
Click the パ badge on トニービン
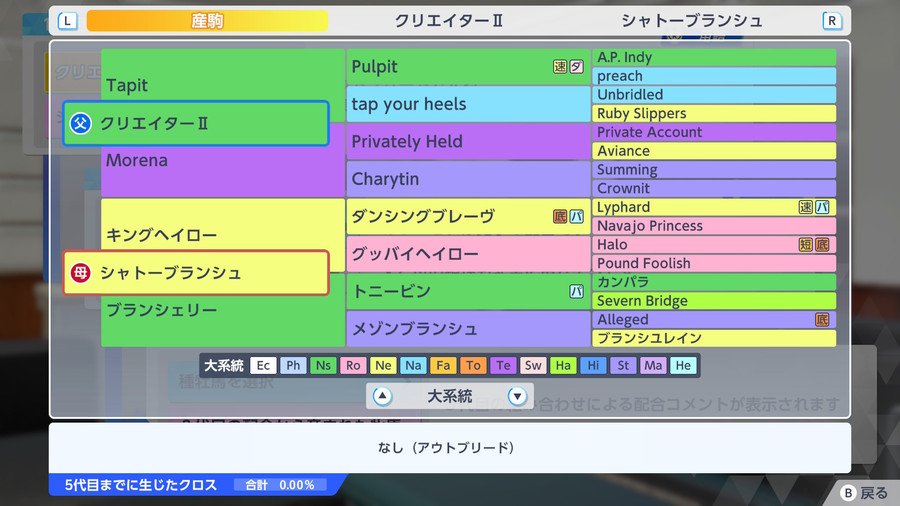[576, 291]
